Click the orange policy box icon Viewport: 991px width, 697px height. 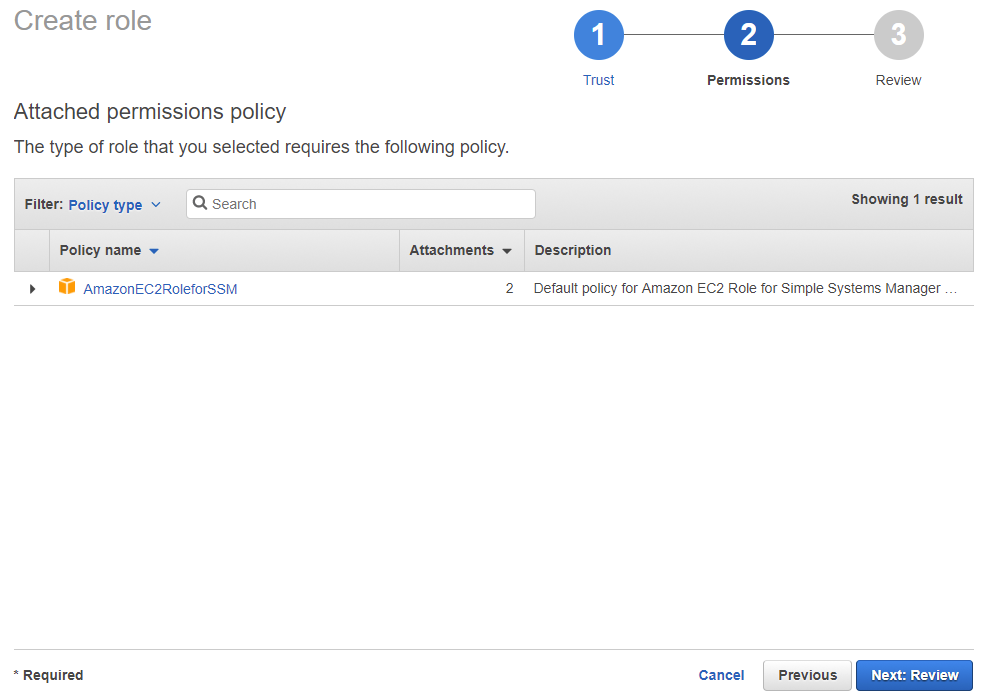pyautogui.click(x=67, y=287)
